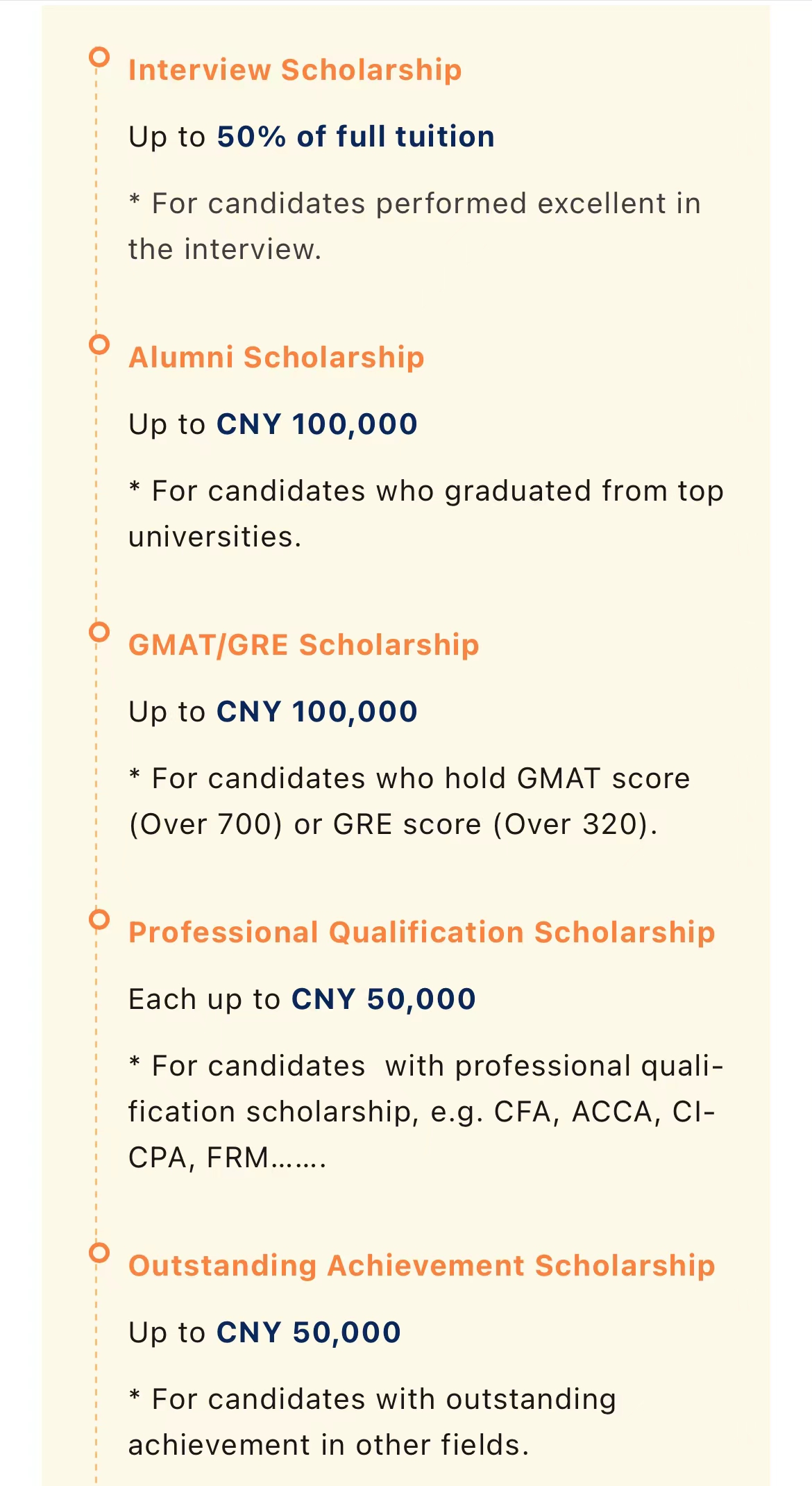Click the CNY 100,000 amount under GMAT/GRE Scholarship
The height and width of the screenshot is (1486, 812).
pyautogui.click(x=316, y=712)
